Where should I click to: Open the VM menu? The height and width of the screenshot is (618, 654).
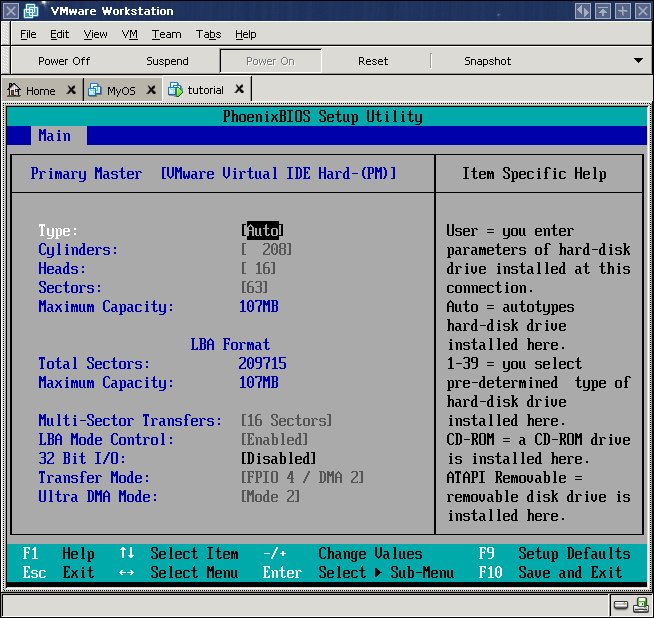[130, 34]
